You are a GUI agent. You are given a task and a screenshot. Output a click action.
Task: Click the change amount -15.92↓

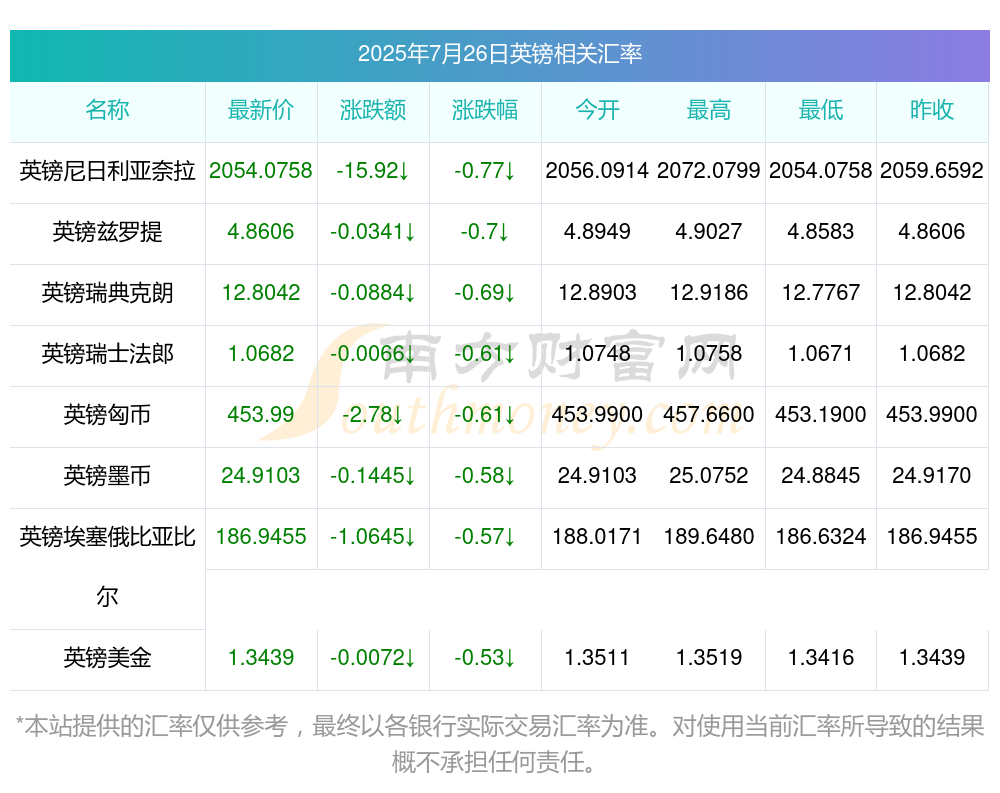373,171
